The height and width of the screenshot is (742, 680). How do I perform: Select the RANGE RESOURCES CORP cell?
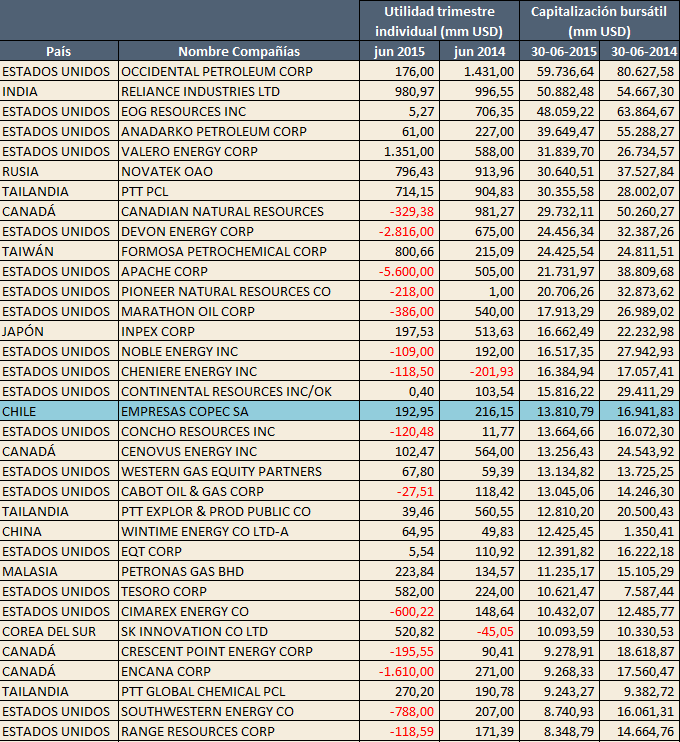tap(239, 731)
